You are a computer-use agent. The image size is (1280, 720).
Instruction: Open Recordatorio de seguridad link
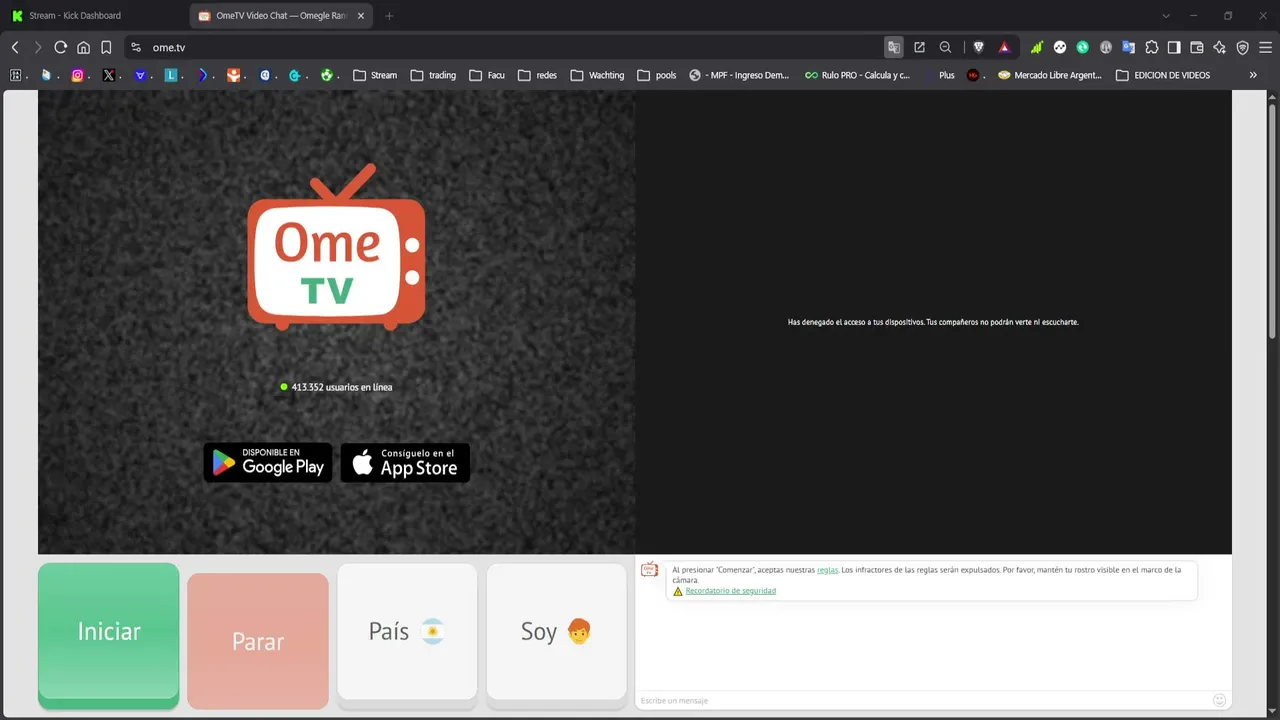coord(730,591)
